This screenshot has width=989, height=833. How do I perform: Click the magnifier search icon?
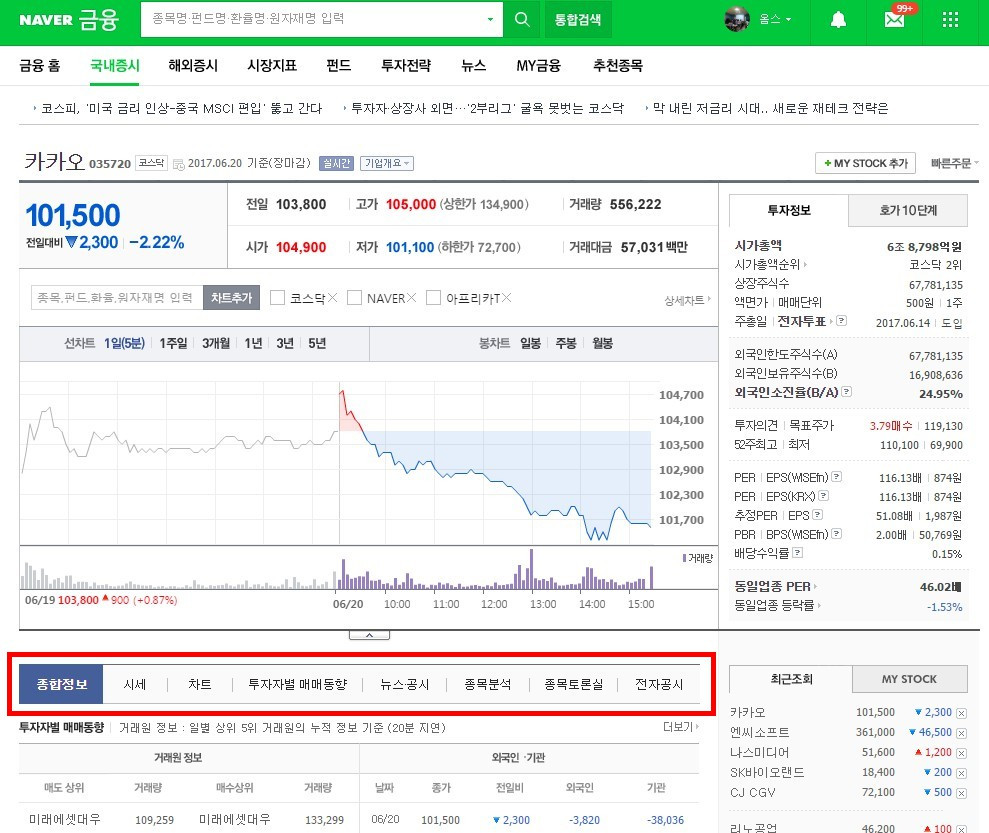click(x=522, y=20)
